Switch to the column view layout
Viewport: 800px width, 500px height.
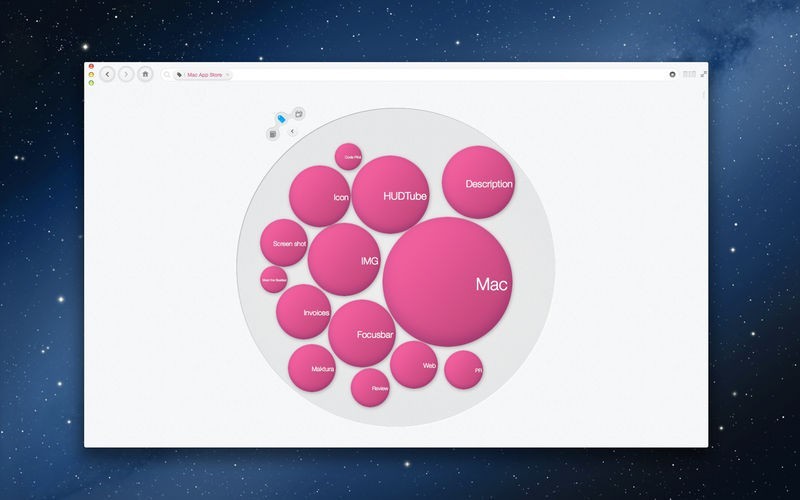(x=689, y=74)
